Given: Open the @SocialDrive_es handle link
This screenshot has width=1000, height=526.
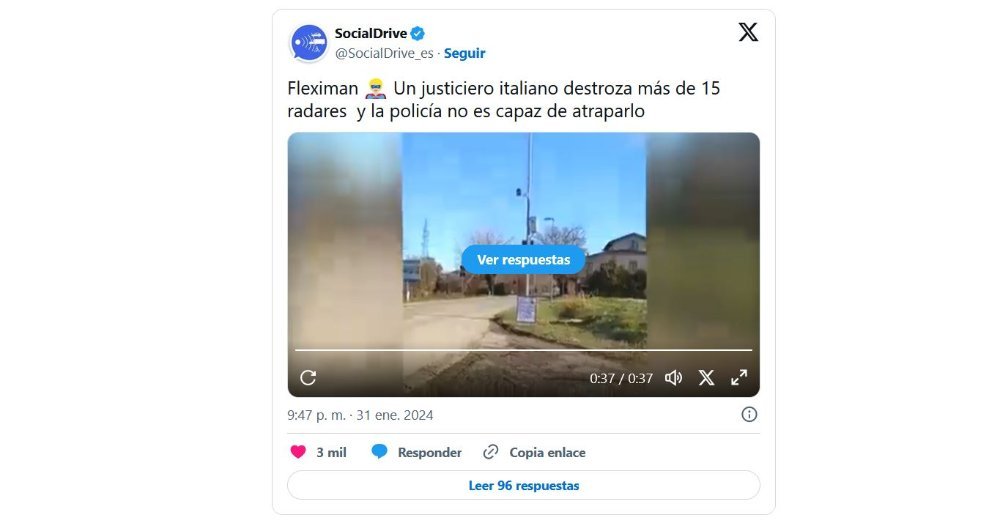Looking at the screenshot, I should click(384, 54).
